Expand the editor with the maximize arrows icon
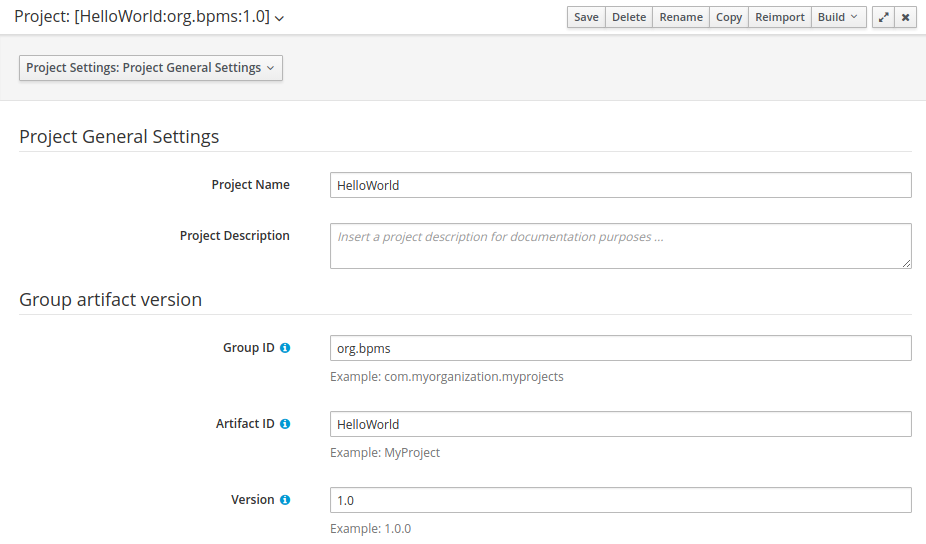The width and height of the screenshot is (926, 544). (x=883, y=17)
